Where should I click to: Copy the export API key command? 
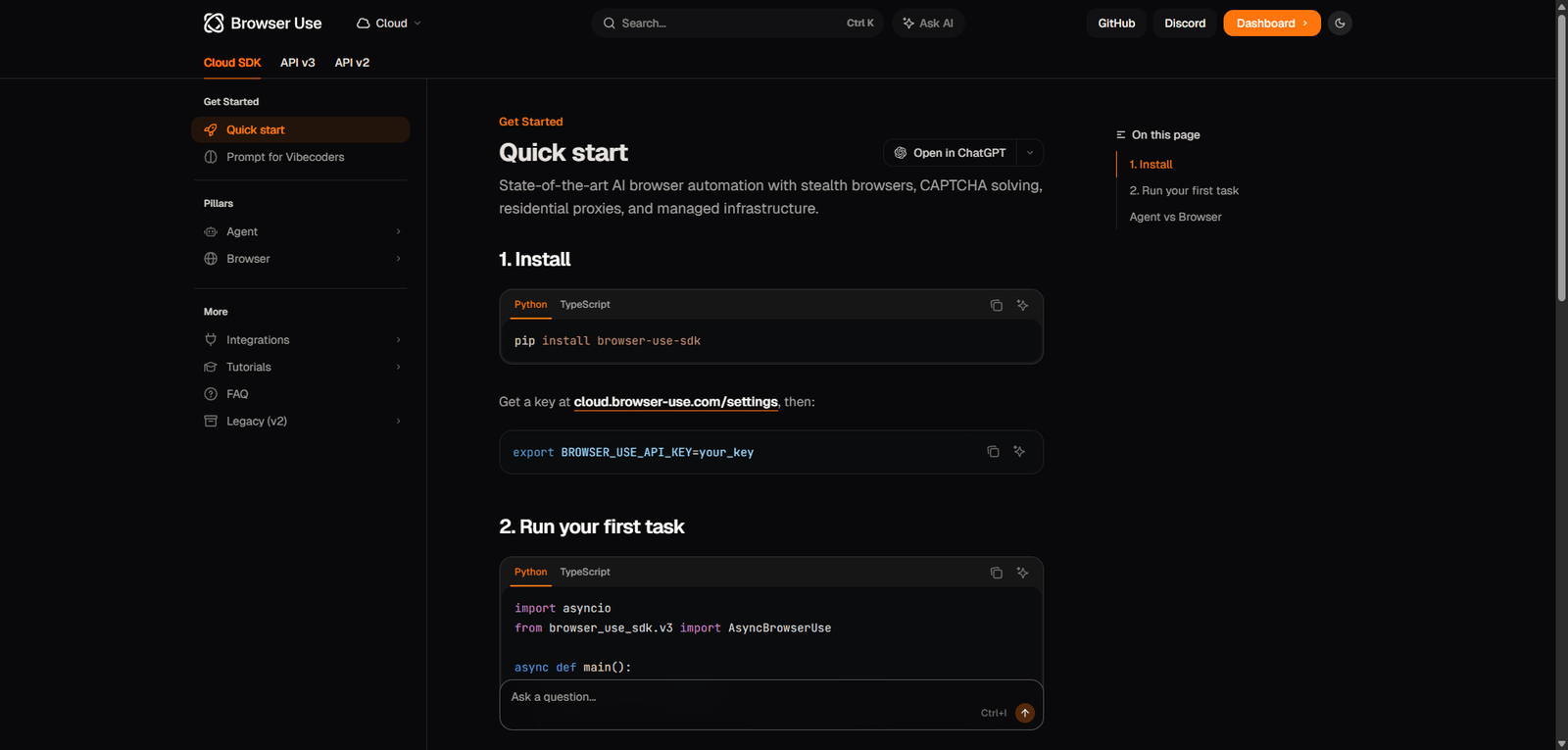click(x=993, y=451)
